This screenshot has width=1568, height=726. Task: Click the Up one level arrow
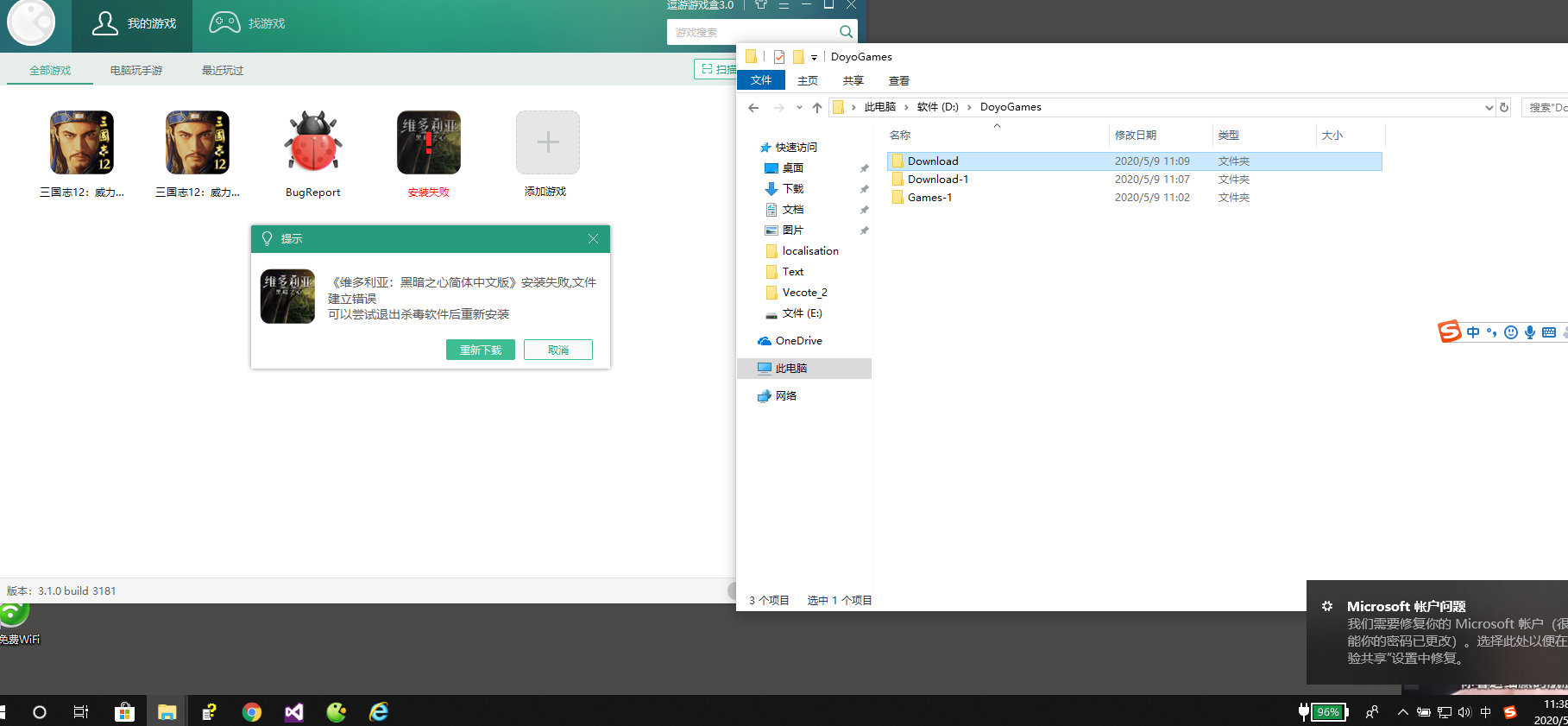[x=817, y=108]
